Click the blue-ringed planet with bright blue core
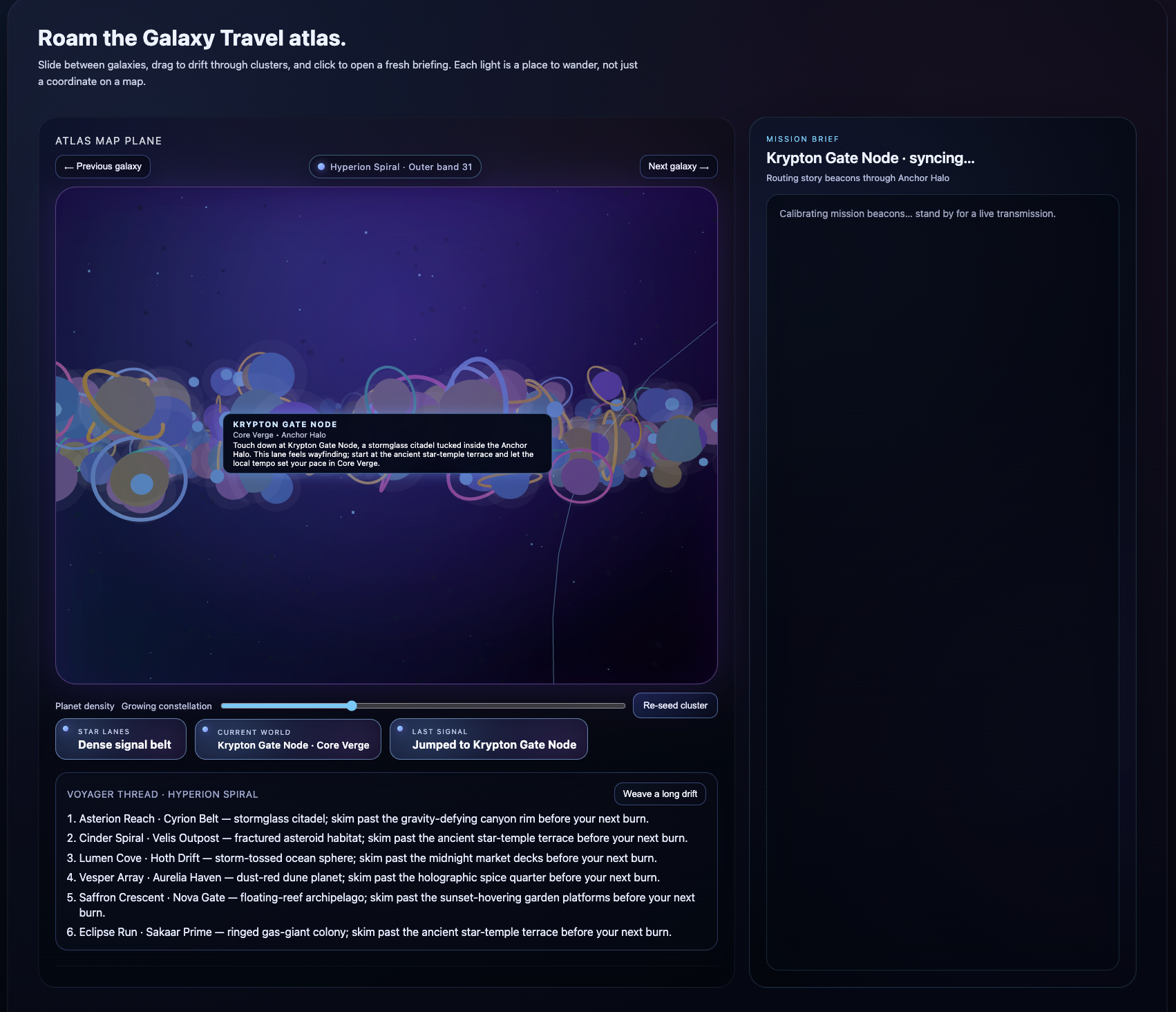Image resolution: width=1176 pixels, height=1012 pixels. [x=141, y=483]
